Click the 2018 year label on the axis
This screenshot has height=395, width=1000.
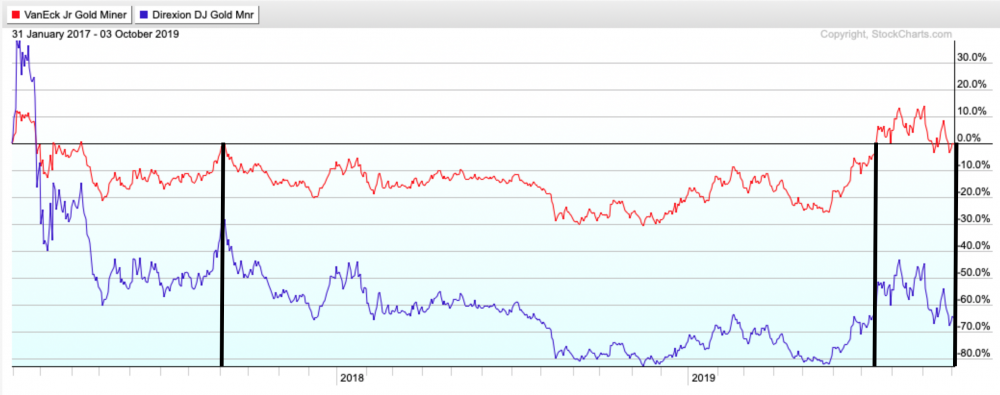[351, 378]
